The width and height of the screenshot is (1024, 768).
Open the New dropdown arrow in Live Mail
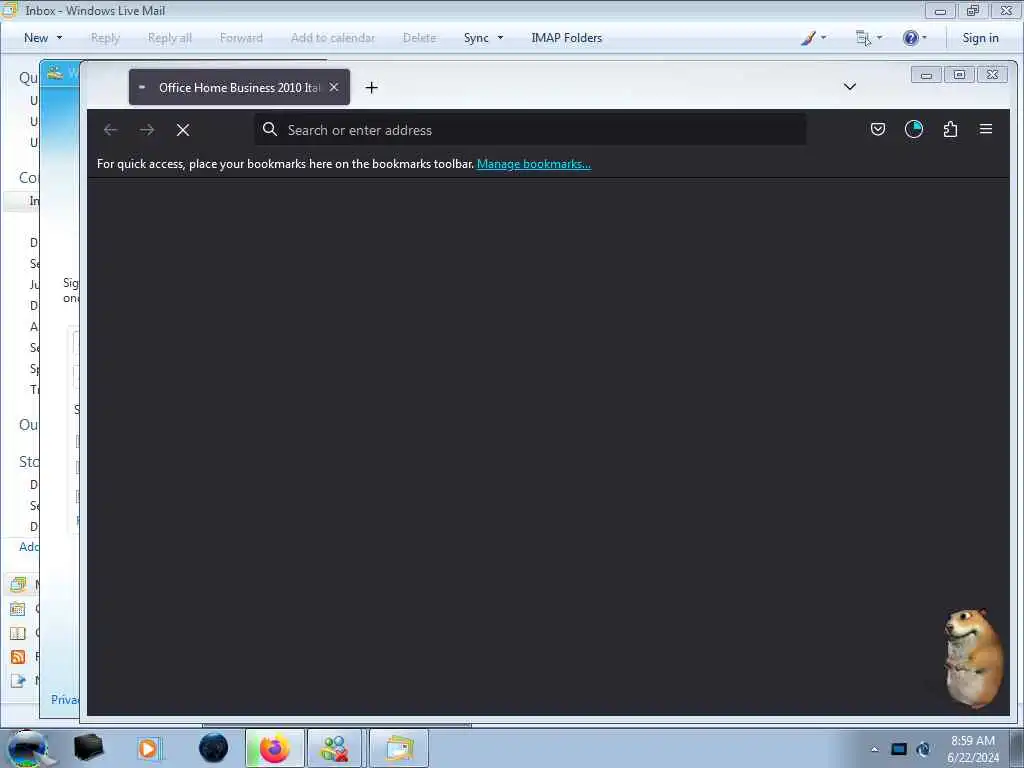[59, 38]
